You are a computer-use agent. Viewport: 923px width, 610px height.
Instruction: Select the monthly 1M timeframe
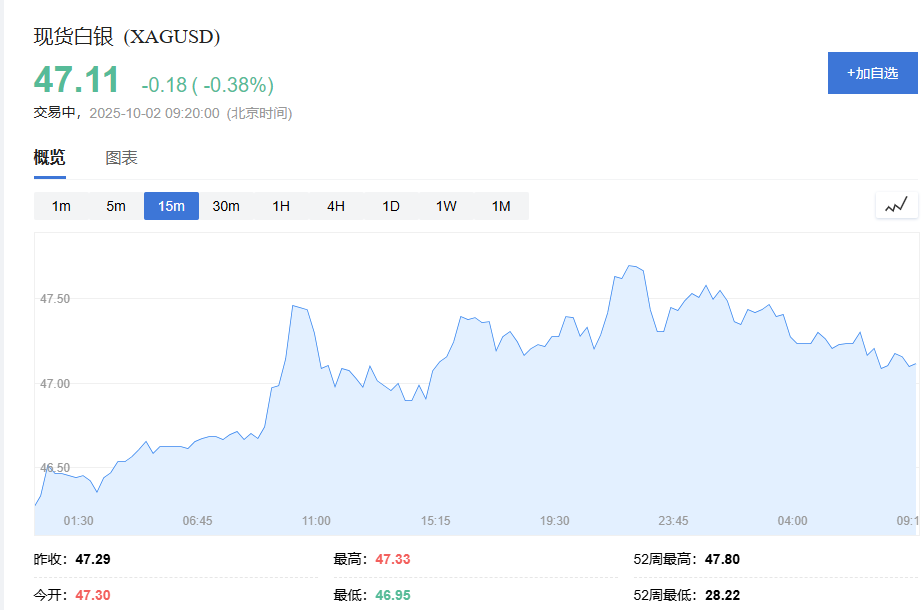(x=501, y=206)
